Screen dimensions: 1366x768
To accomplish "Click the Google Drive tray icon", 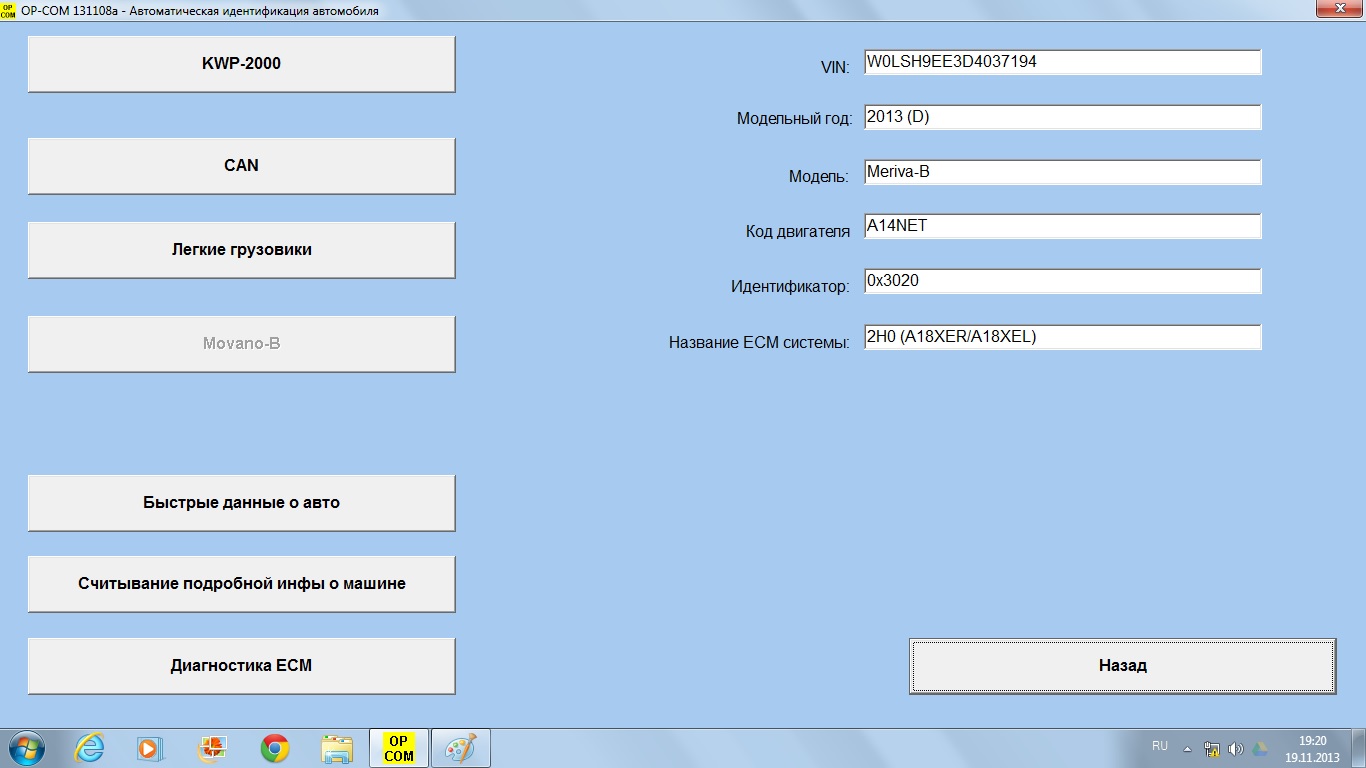I will pyautogui.click(x=1260, y=748).
